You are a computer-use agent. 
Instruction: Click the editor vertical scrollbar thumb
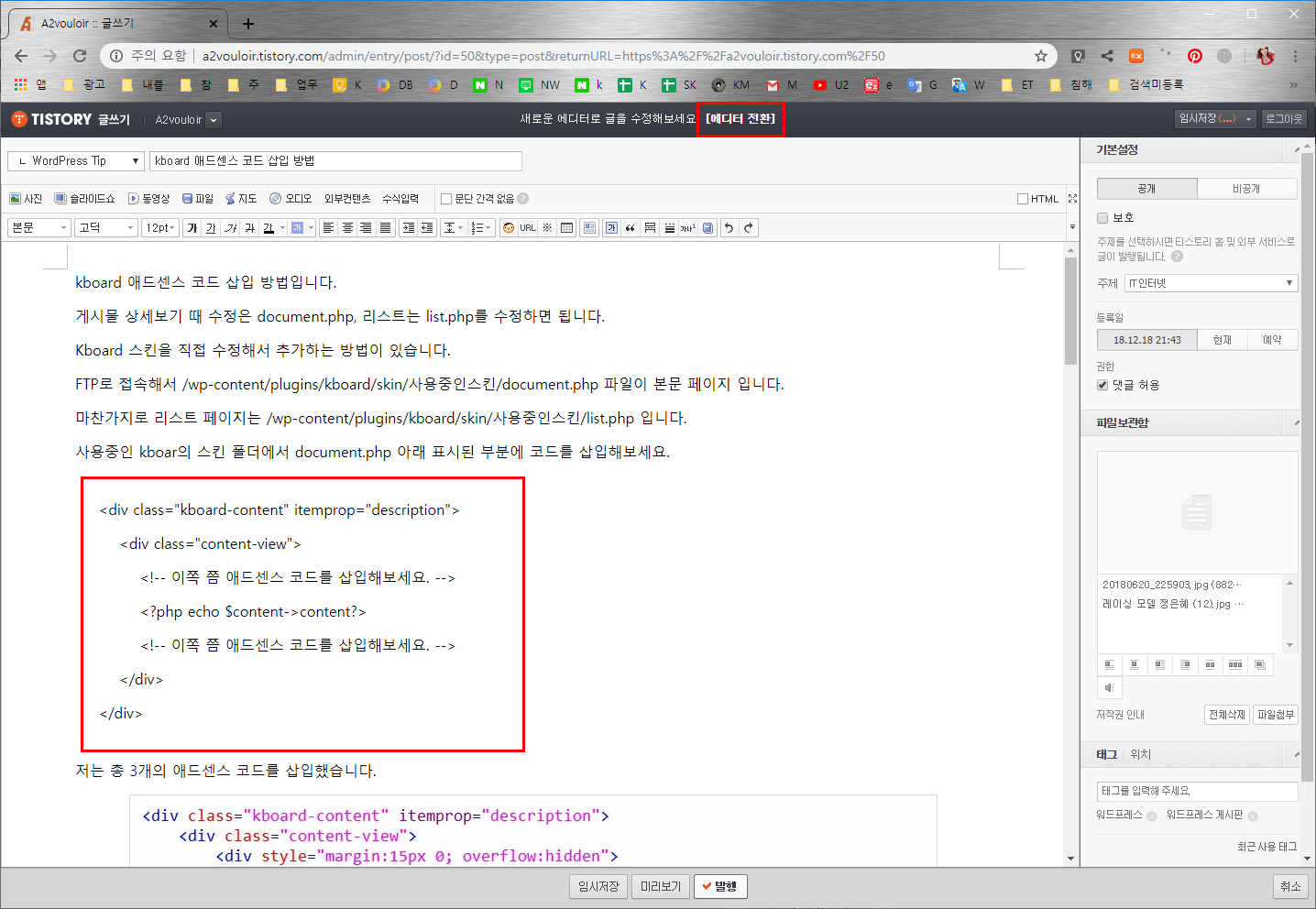tap(1070, 312)
